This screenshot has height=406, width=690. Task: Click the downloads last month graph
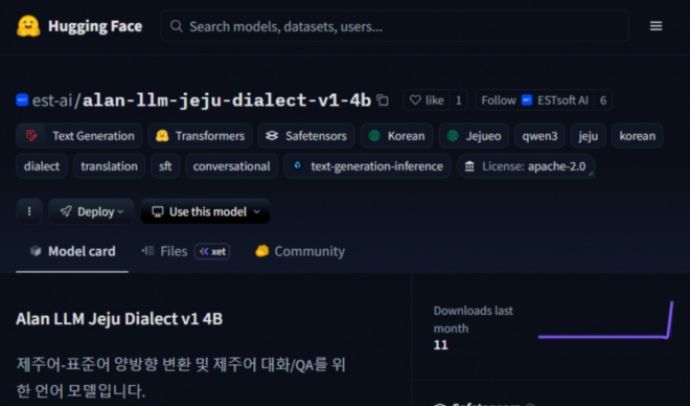pyautogui.click(x=604, y=322)
